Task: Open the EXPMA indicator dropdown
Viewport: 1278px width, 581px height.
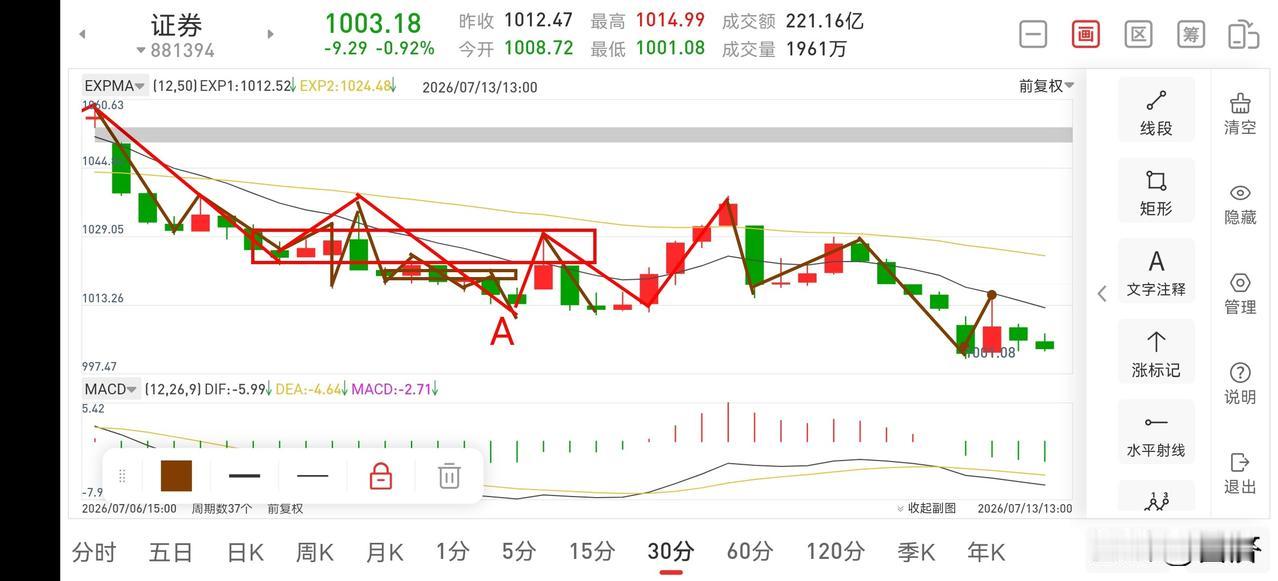Action: [x=115, y=86]
